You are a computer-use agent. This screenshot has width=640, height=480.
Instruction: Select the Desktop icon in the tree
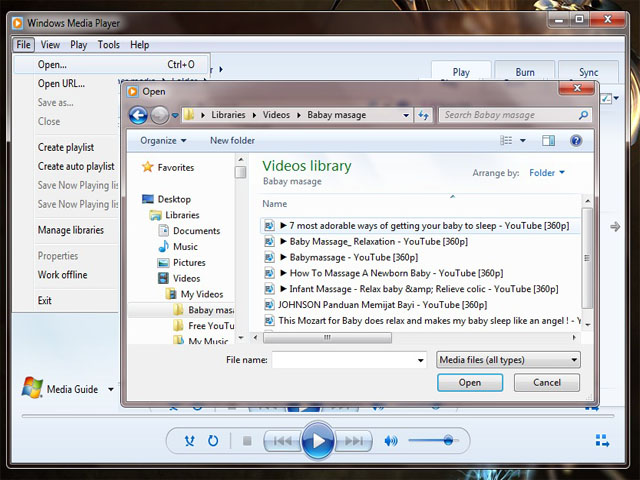pyautogui.click(x=147, y=199)
